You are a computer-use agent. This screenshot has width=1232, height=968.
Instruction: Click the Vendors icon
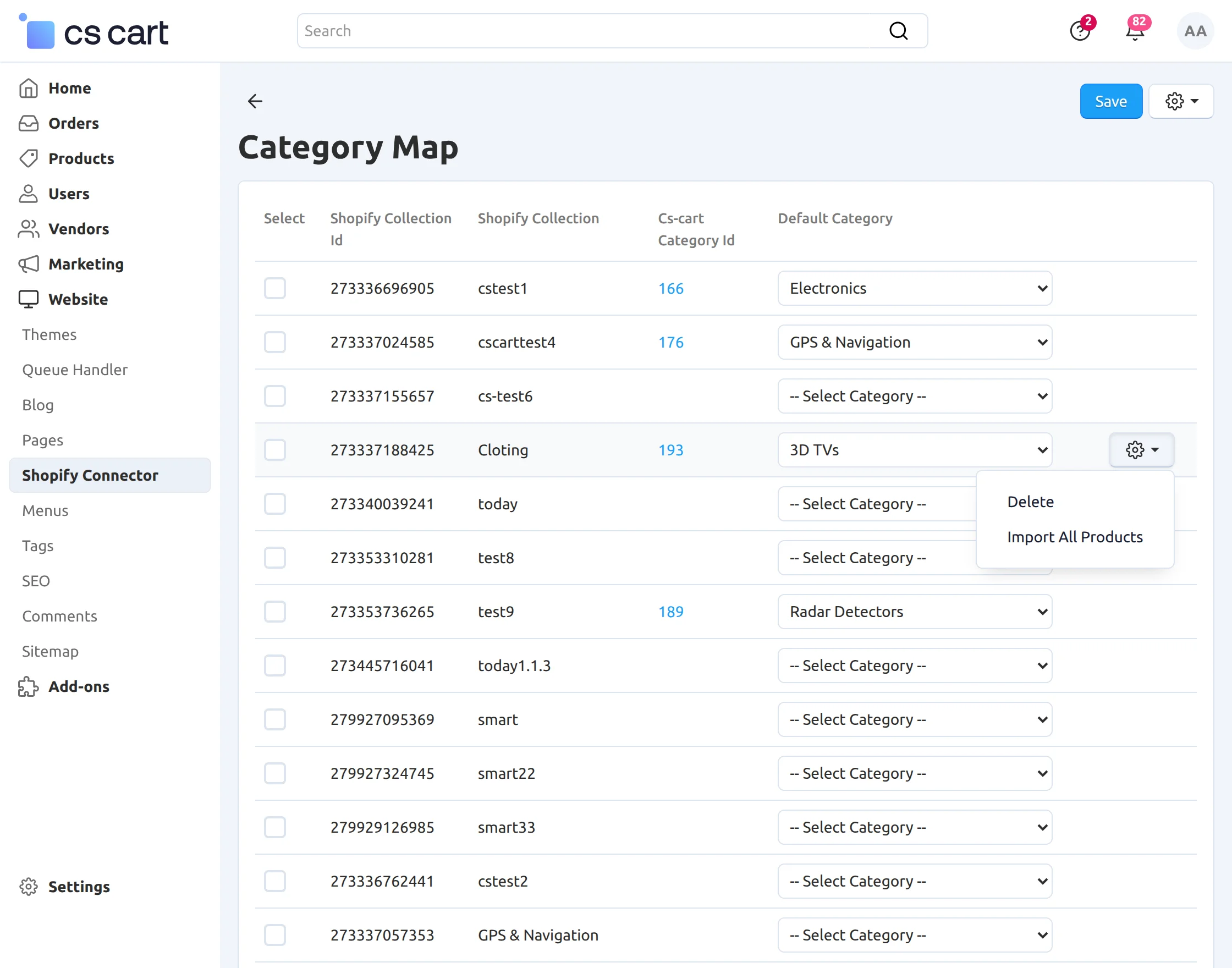[x=29, y=229]
